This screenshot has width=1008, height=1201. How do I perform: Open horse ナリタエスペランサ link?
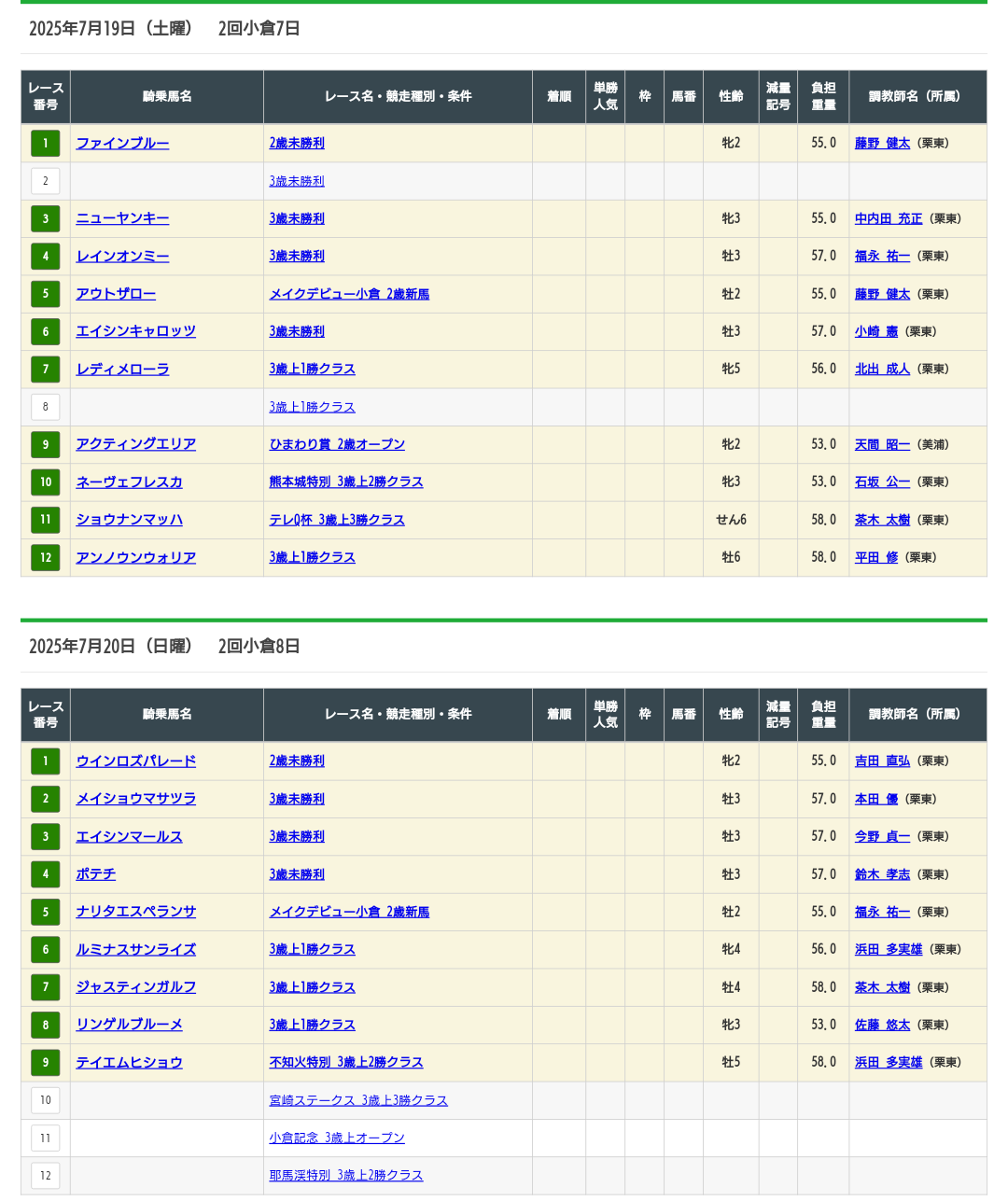pos(136,912)
